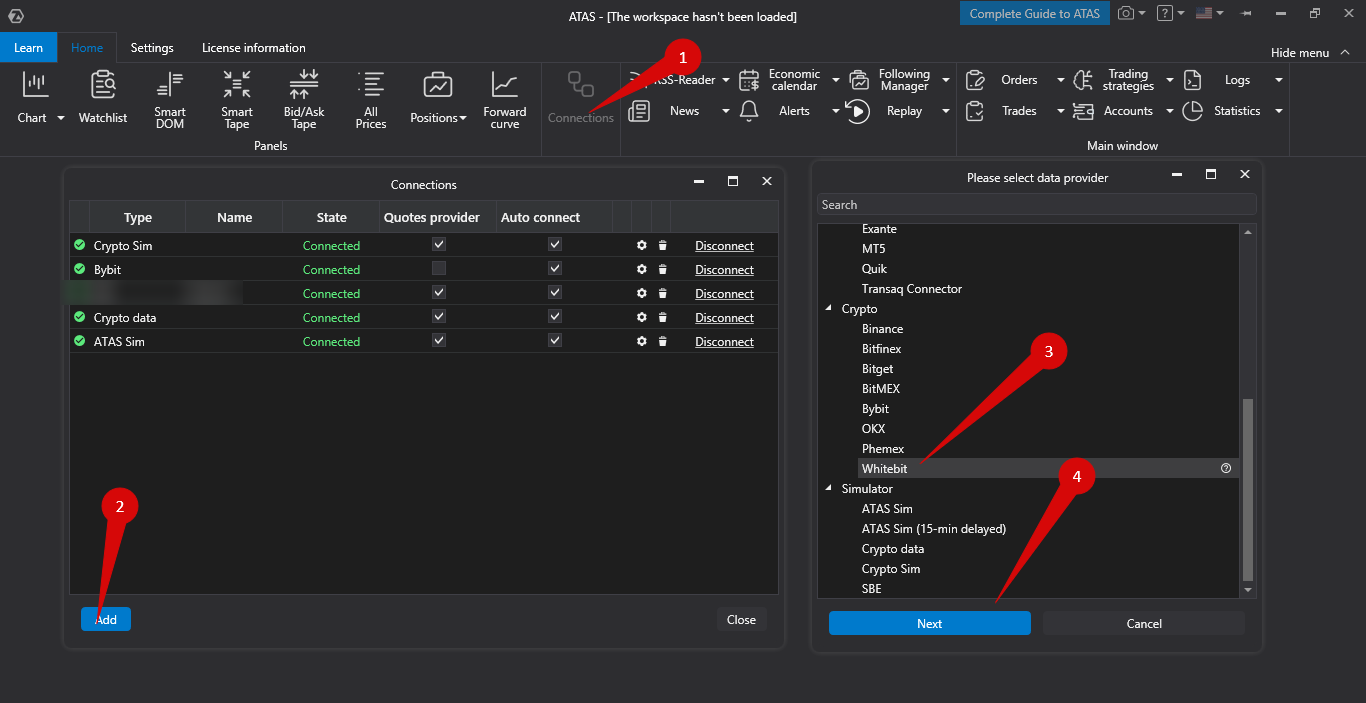Click Next in data provider dialog
This screenshot has width=1366, height=703.
tap(930, 623)
